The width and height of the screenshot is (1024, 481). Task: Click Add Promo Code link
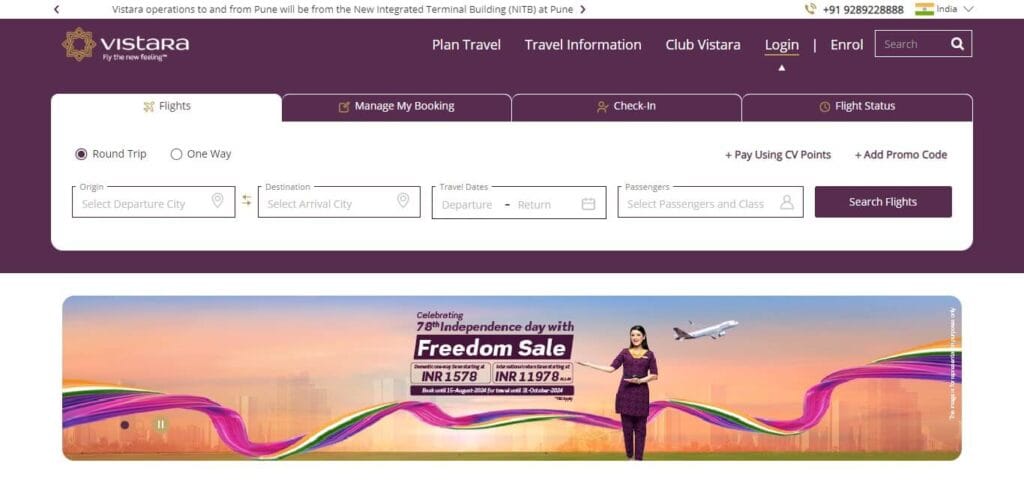click(901, 155)
